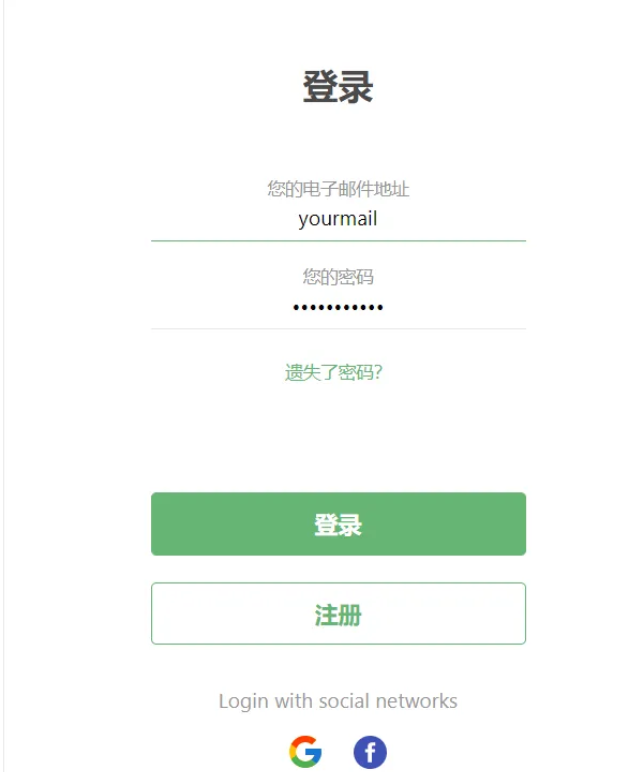Place cursor in the yourmail text

[338, 219]
